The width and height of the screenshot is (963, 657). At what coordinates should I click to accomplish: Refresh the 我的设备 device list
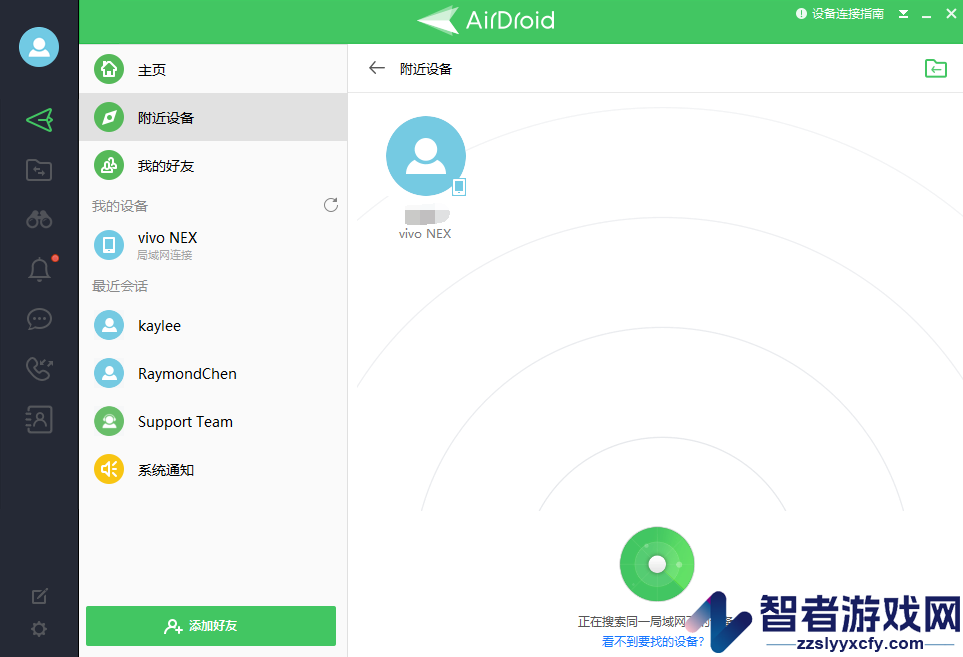[x=331, y=205]
